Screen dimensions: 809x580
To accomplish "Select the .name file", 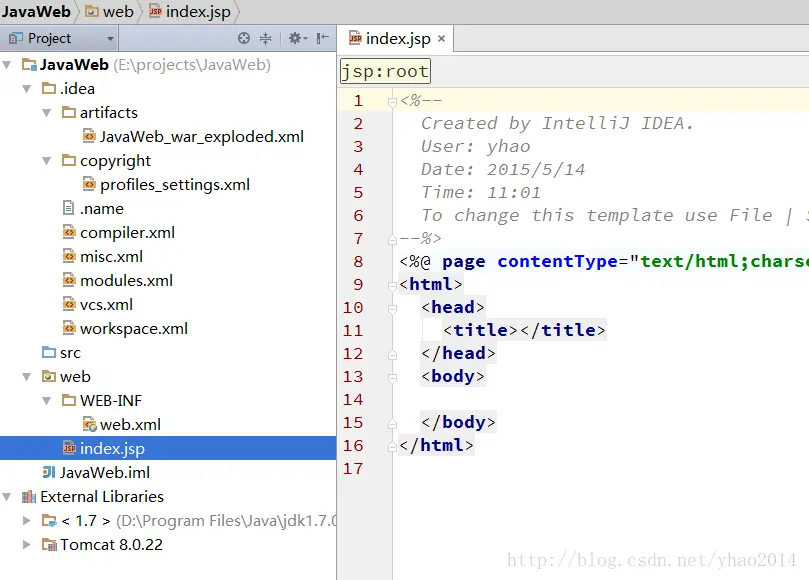I will click(102, 208).
